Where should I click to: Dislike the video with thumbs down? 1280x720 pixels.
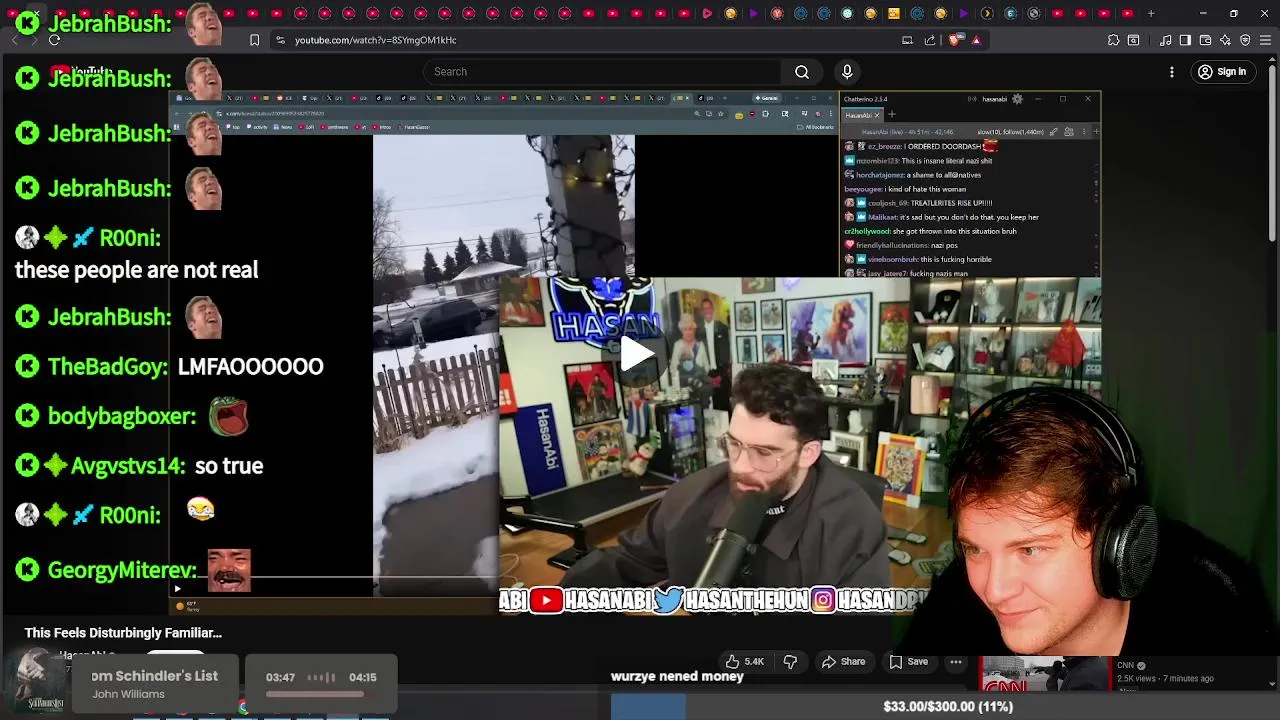pyautogui.click(x=790, y=661)
